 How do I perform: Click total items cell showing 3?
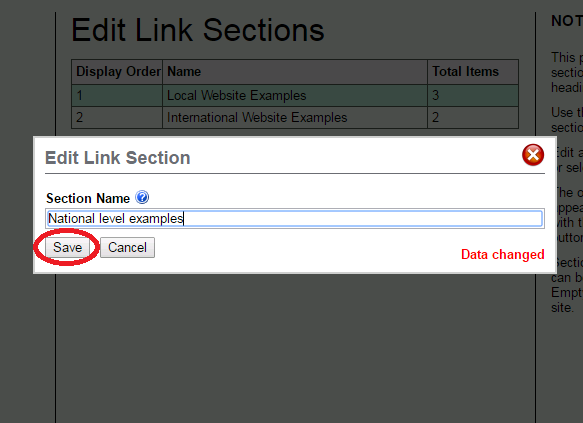click(x=473, y=96)
